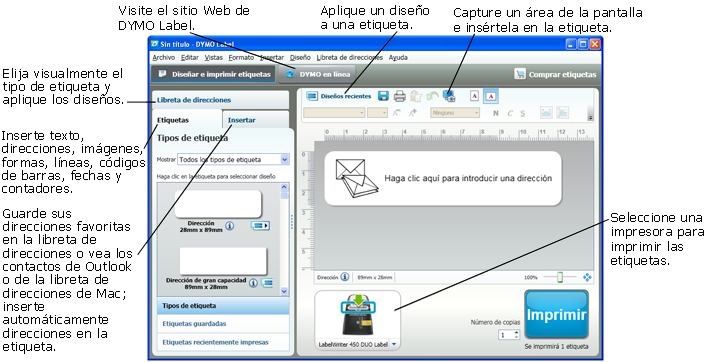Screen dimensions: 709x362
Task: Switch to the Insertar tab
Action: coord(241,120)
